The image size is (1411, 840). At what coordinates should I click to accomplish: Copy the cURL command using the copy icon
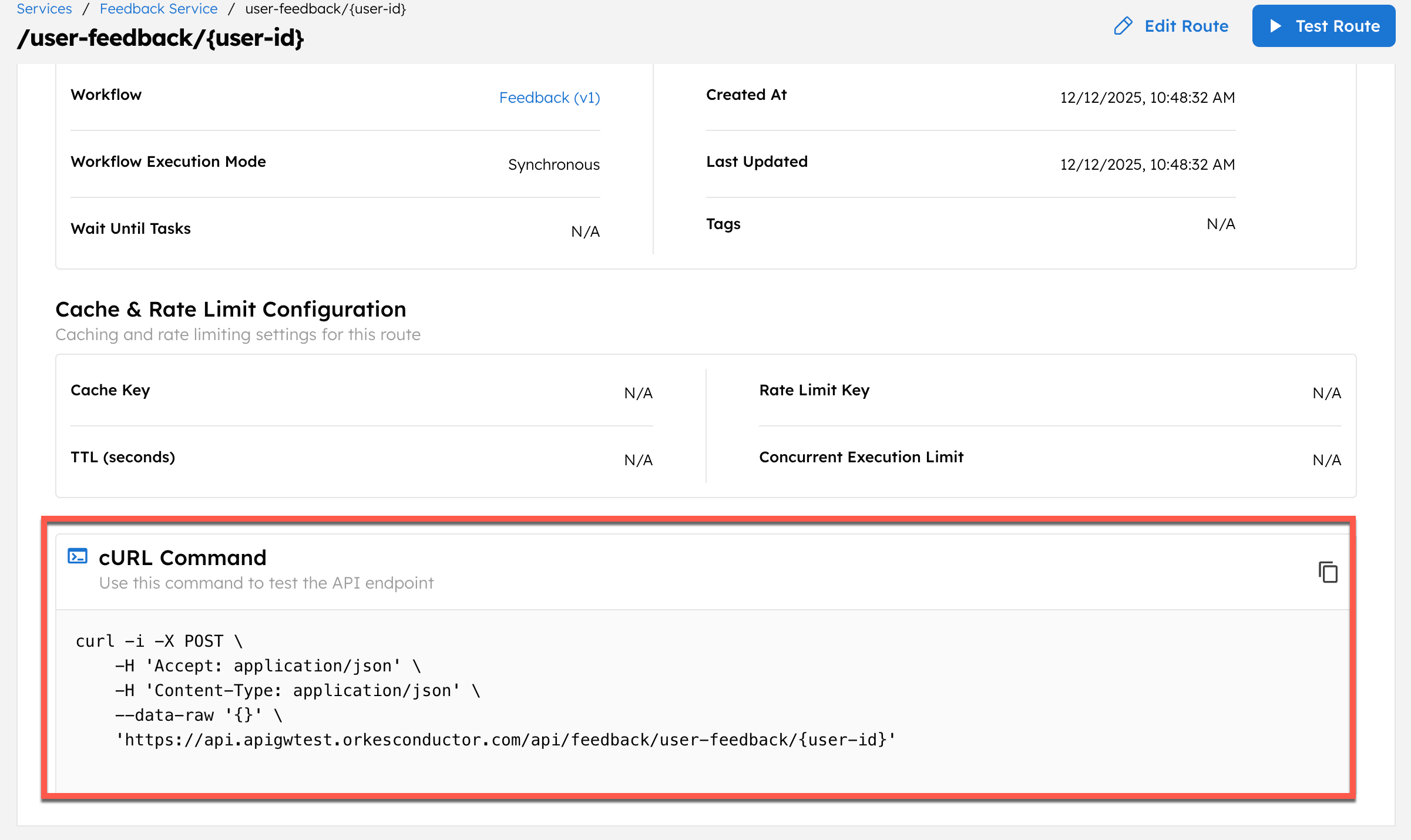click(x=1328, y=572)
